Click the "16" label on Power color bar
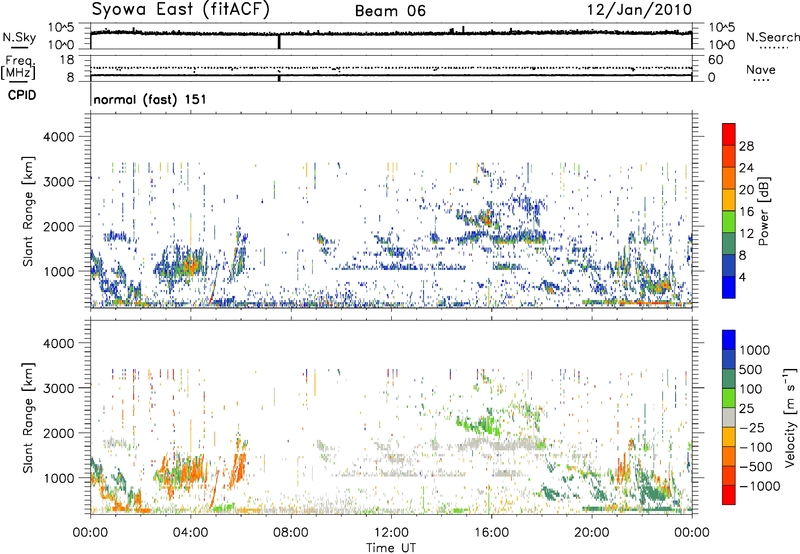Image resolution: width=800 pixels, height=554 pixels. click(x=746, y=212)
